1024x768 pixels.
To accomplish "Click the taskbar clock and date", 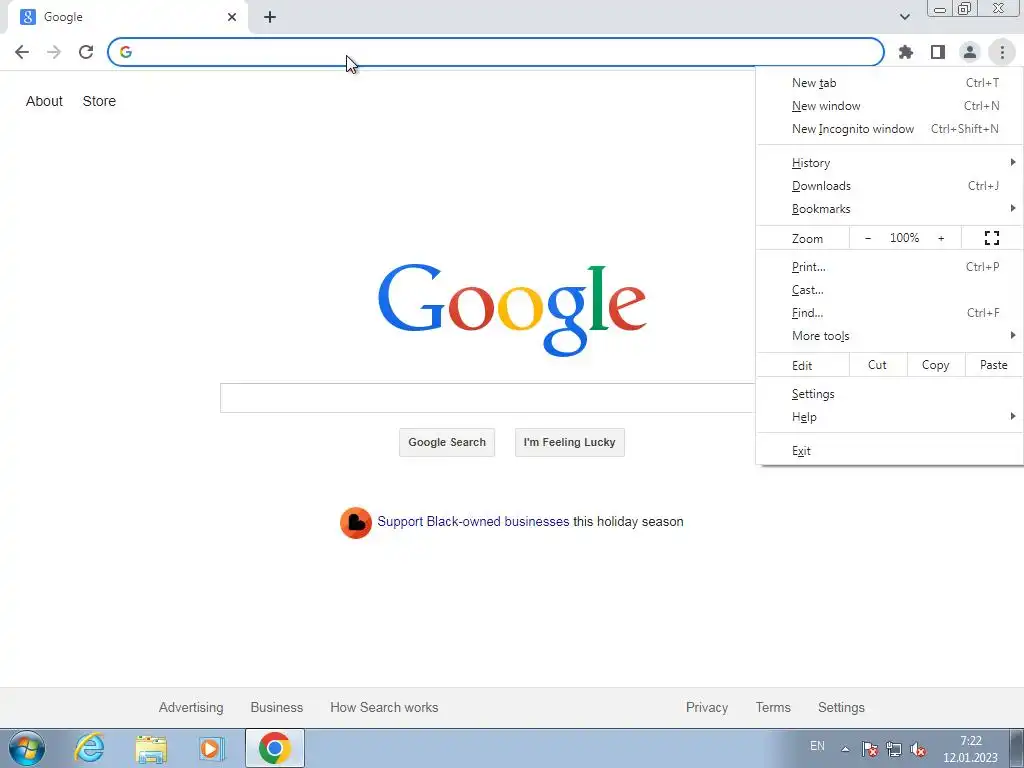I will pos(970,749).
